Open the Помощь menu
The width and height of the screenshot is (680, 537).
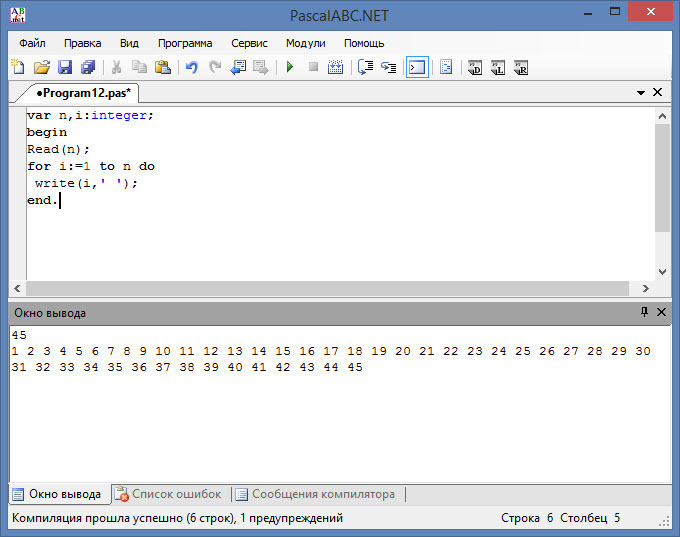click(364, 43)
